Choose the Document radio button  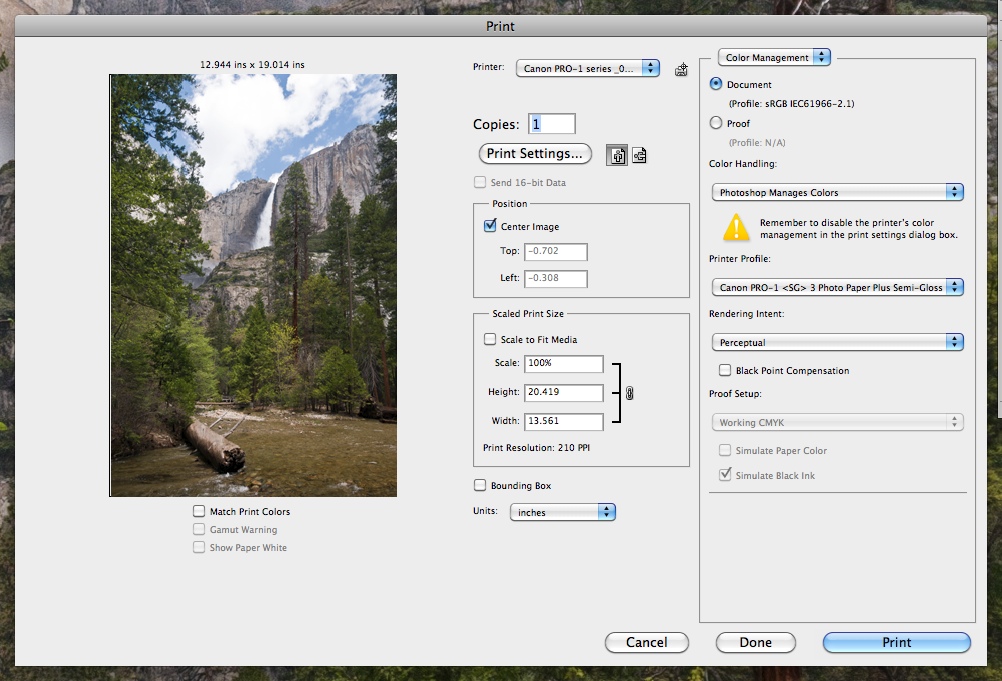pos(715,85)
